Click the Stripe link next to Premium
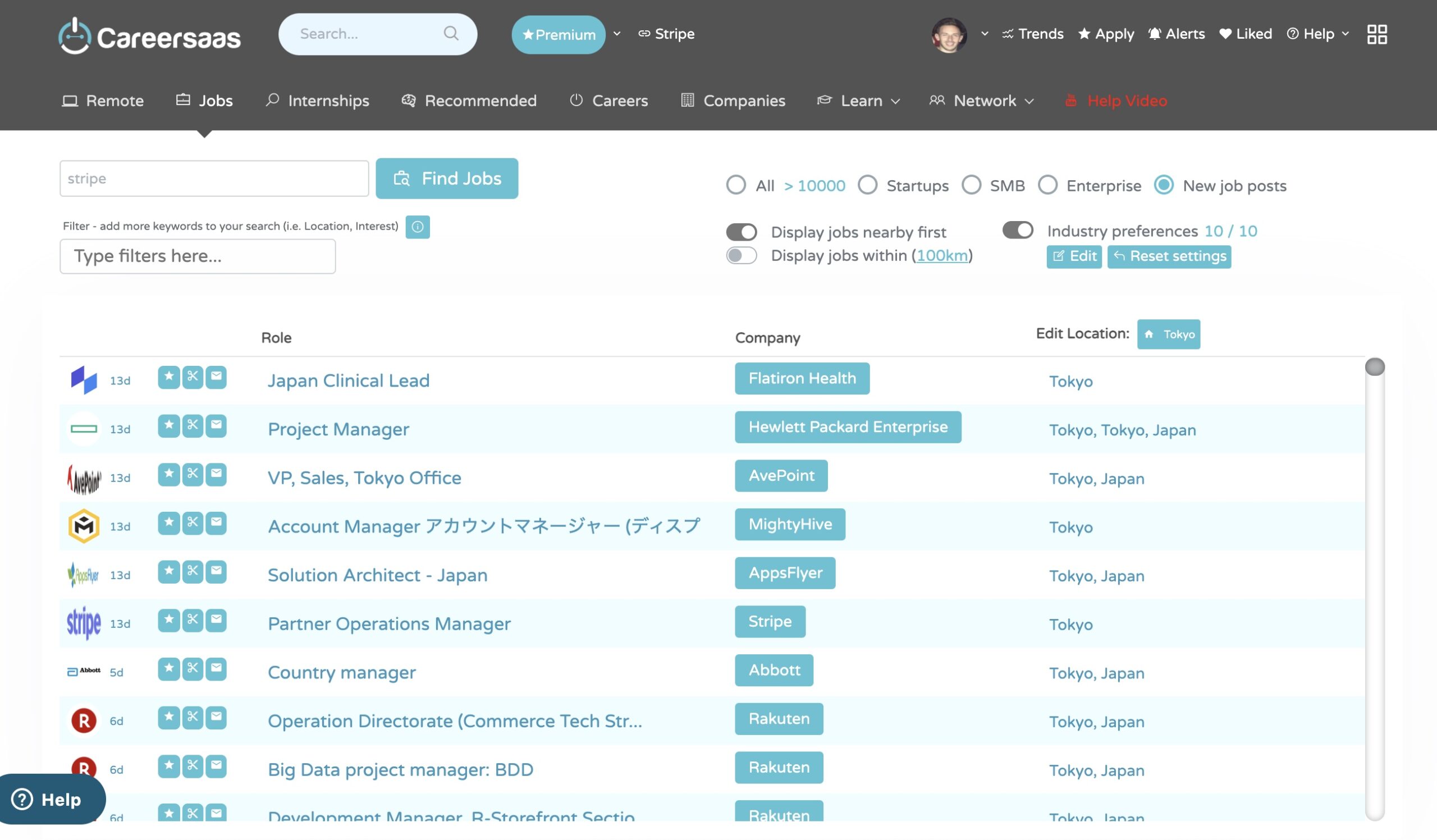The height and width of the screenshot is (840, 1437). click(666, 34)
